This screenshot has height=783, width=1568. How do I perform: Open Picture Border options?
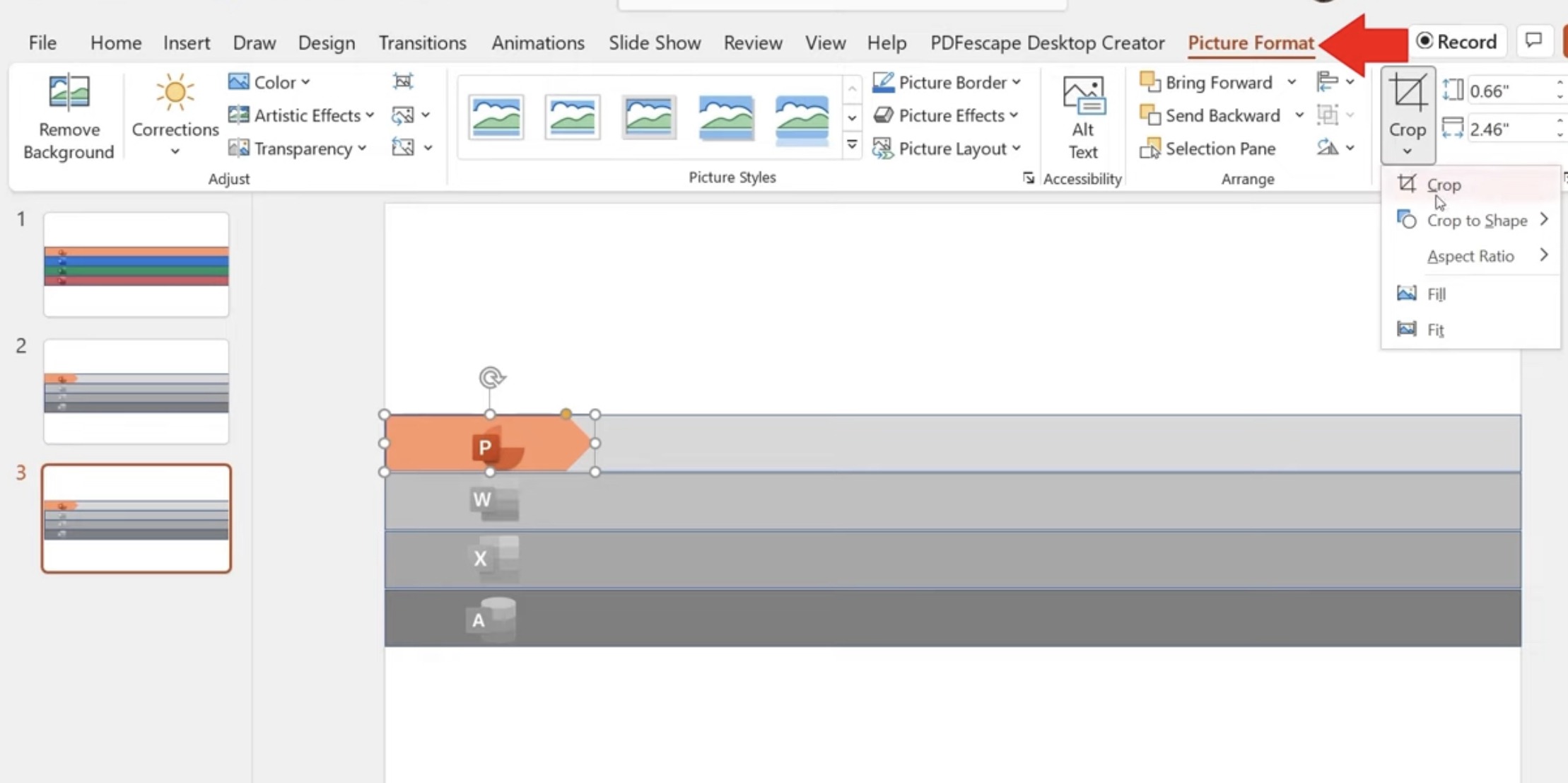(x=947, y=82)
